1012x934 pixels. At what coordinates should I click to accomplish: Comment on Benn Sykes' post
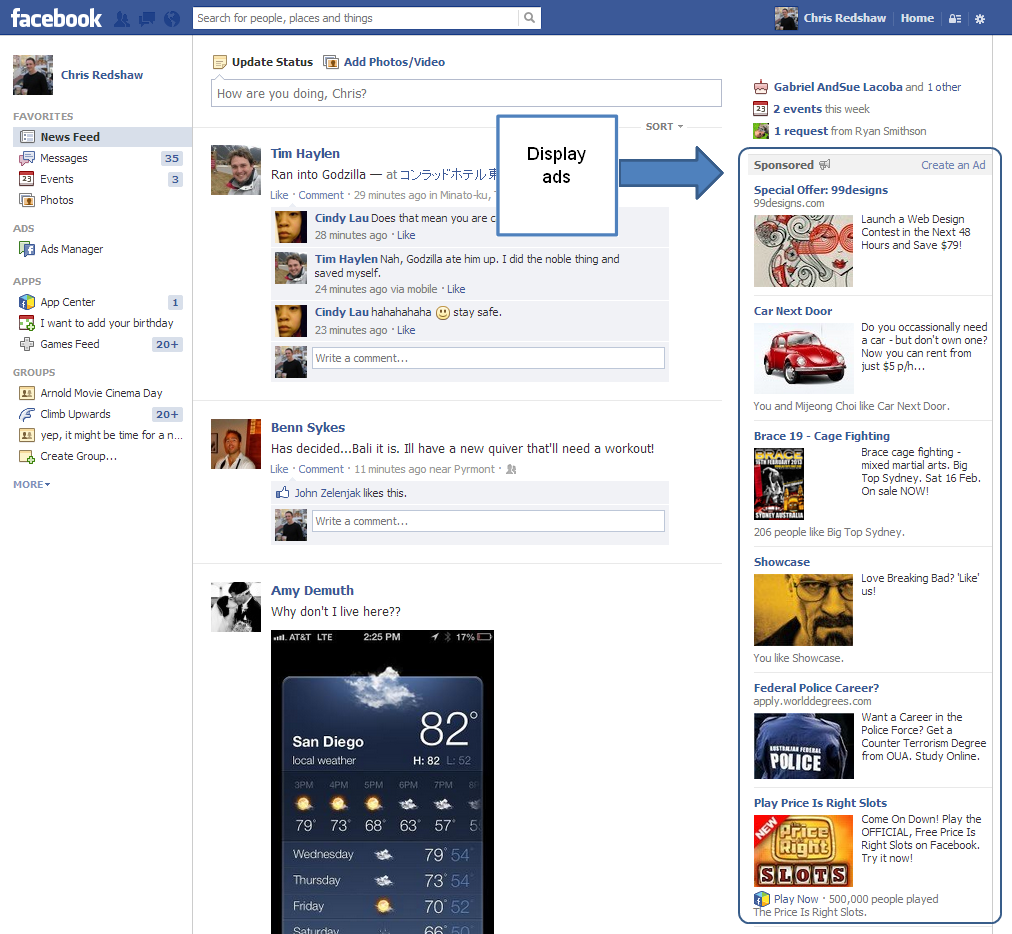321,469
